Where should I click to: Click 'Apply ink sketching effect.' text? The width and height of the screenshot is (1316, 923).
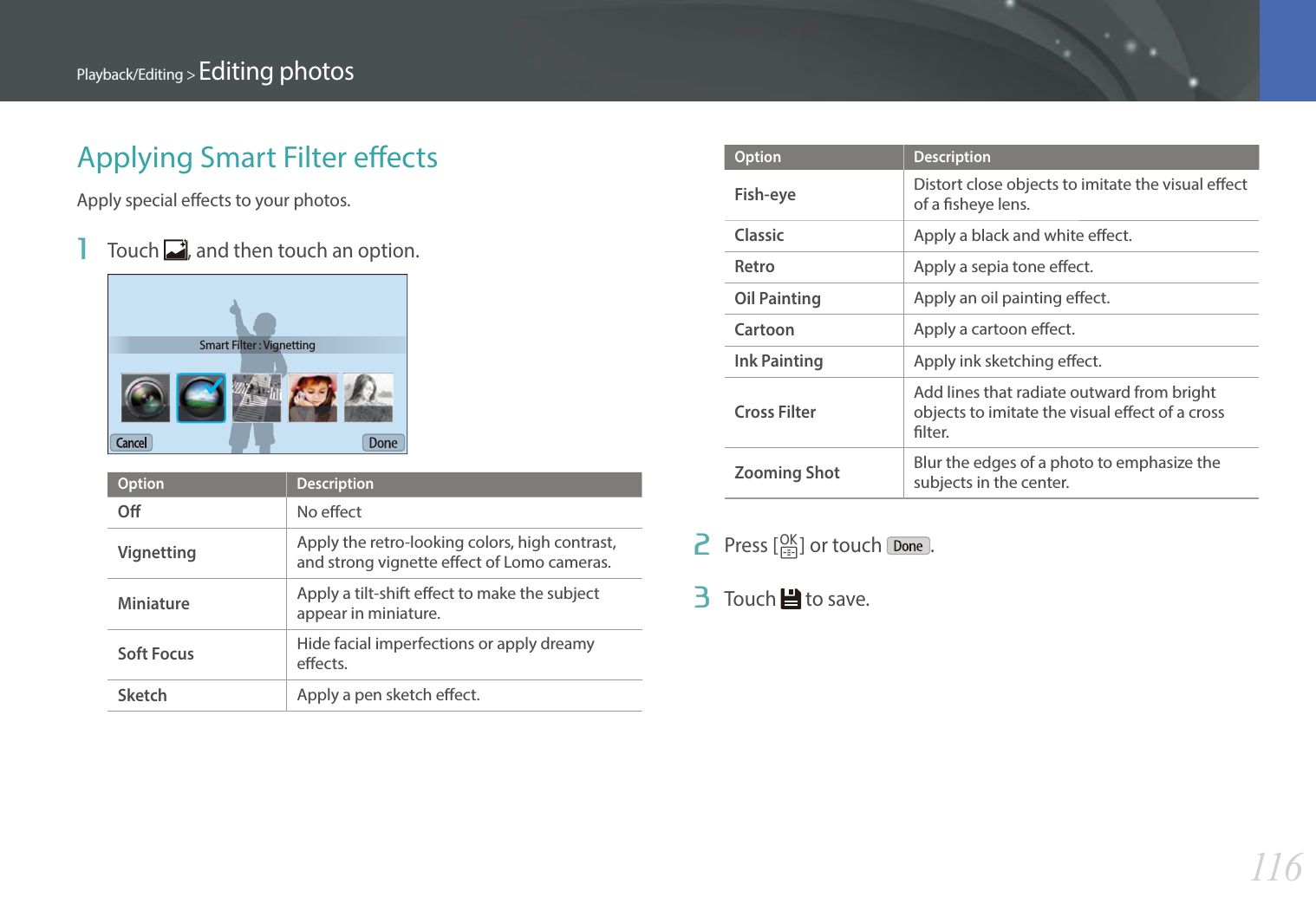click(x=1007, y=361)
